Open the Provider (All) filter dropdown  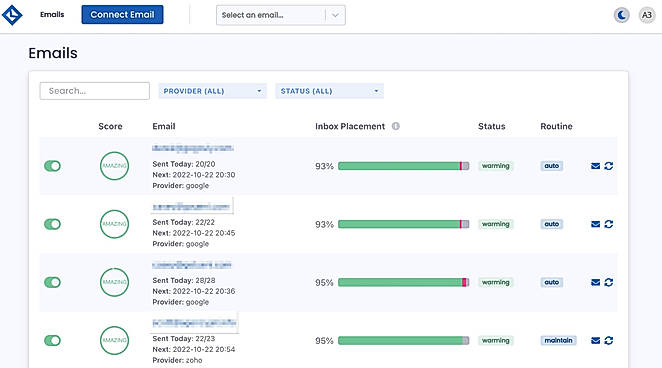(212, 91)
